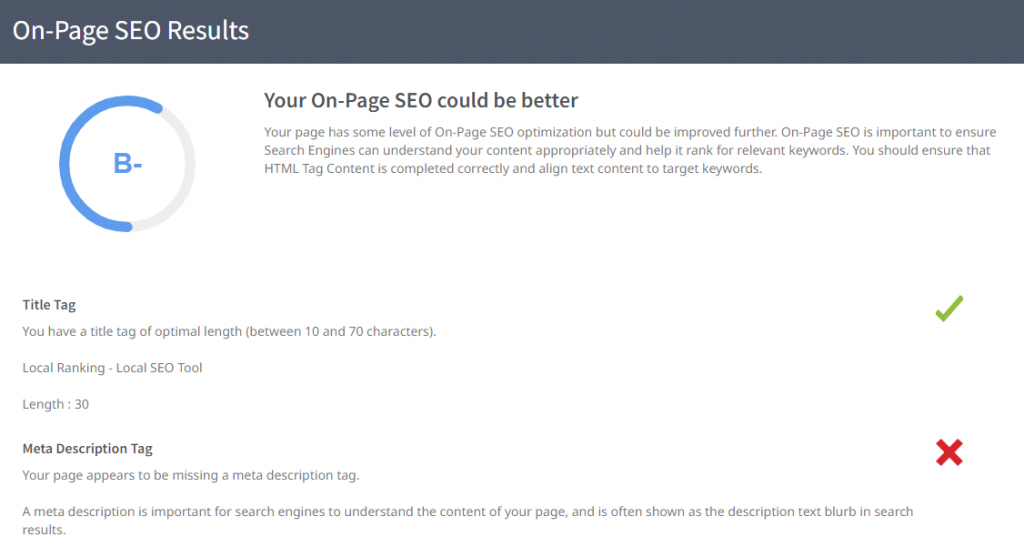This screenshot has height=547, width=1024.
Task: Click the "Length : 30" value
Action: [x=56, y=404]
